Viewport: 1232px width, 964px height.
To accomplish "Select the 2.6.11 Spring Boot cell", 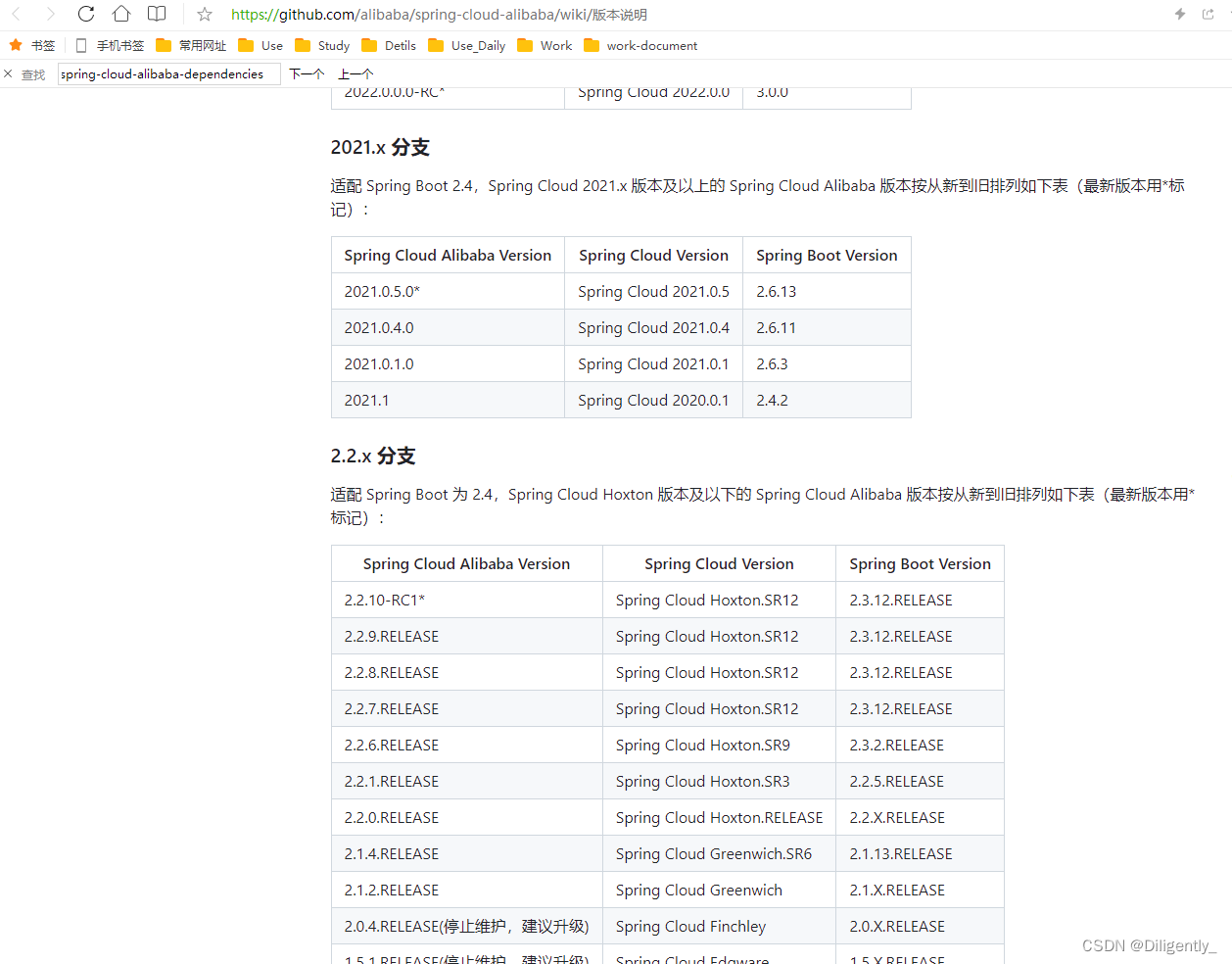I will coord(827,327).
